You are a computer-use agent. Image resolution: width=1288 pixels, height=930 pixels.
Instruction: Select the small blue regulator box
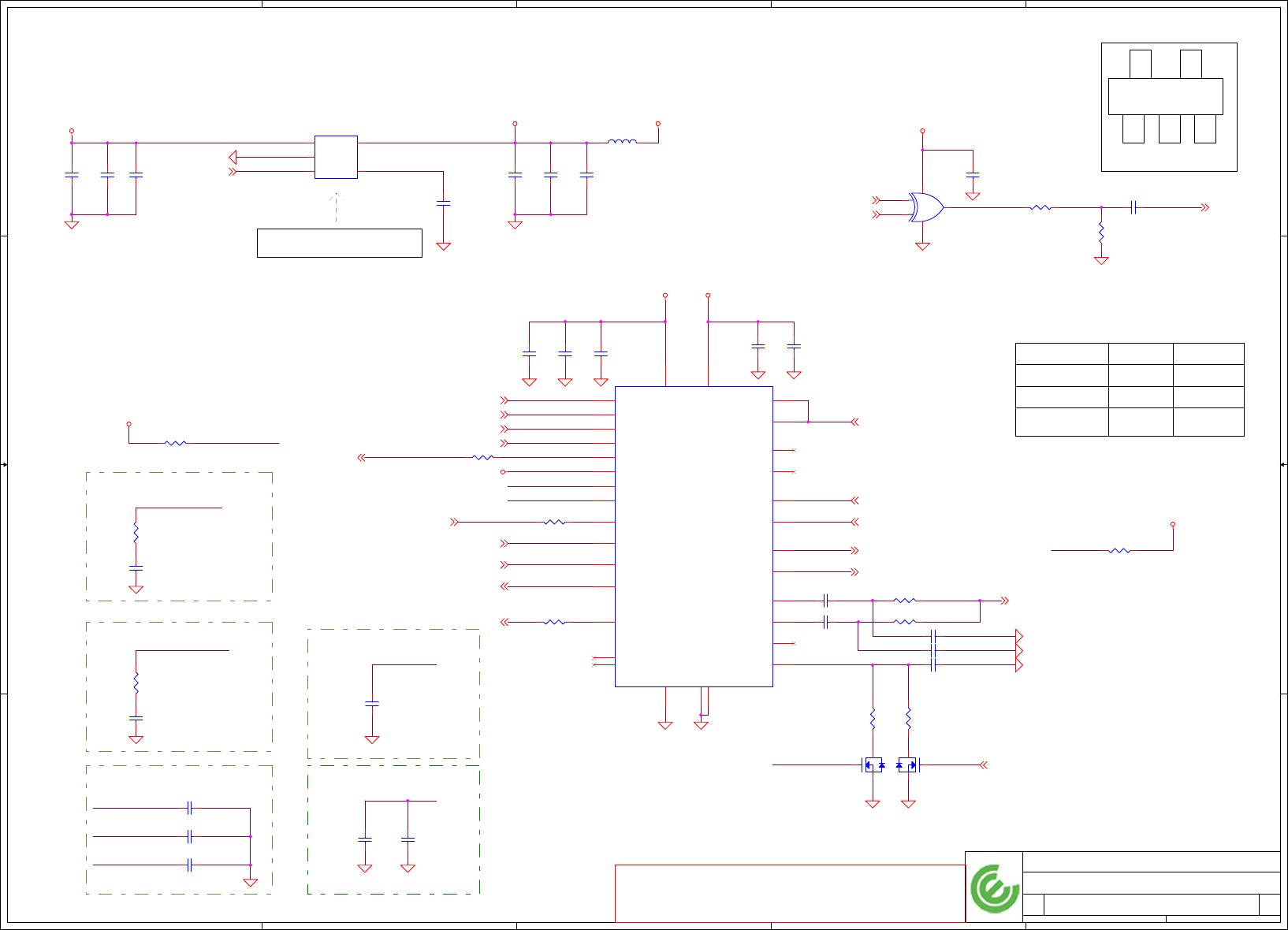click(336, 157)
